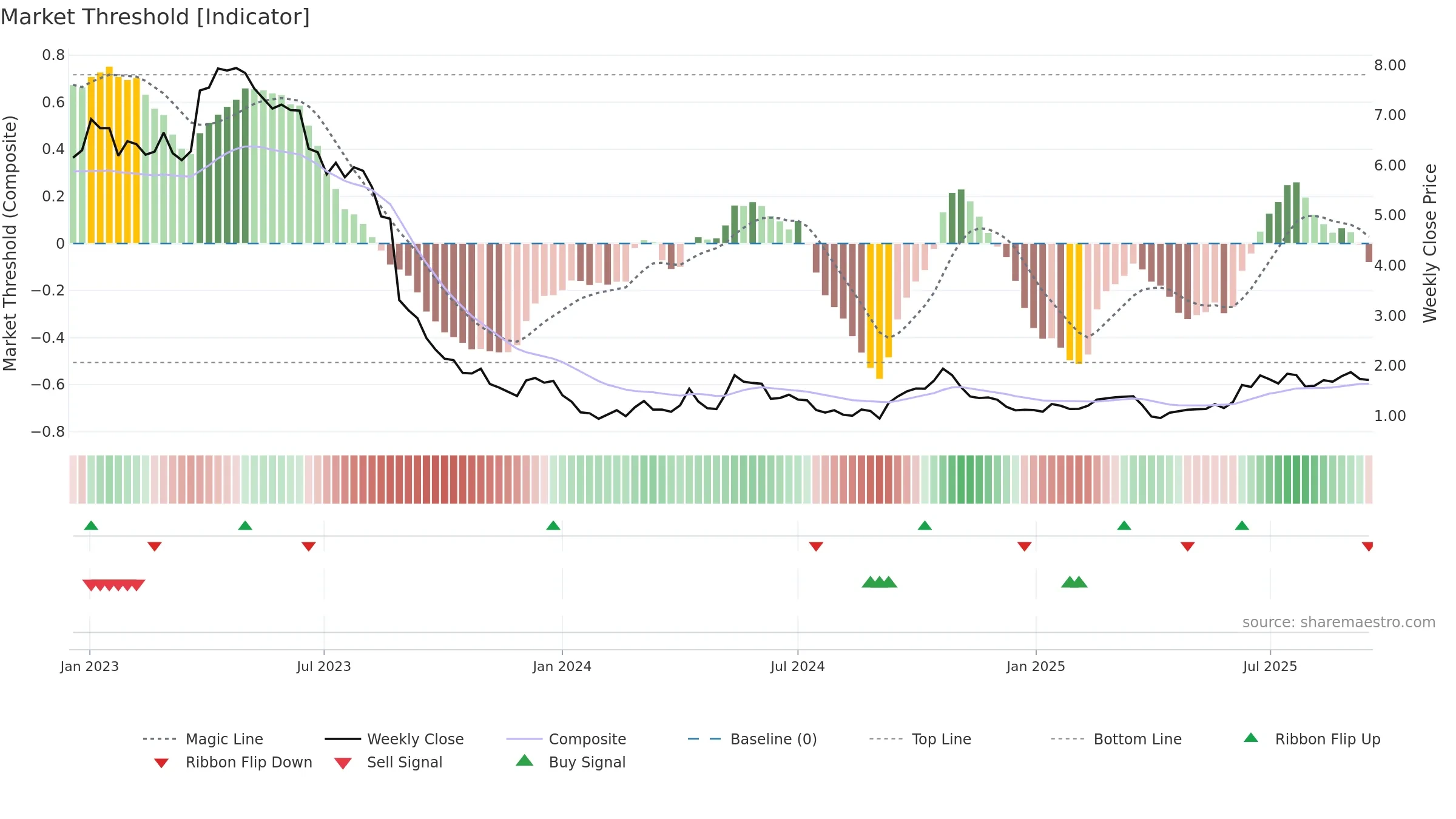The image size is (1456, 819).
Task: Click the 3.00 price tick label
Action: (1390, 315)
